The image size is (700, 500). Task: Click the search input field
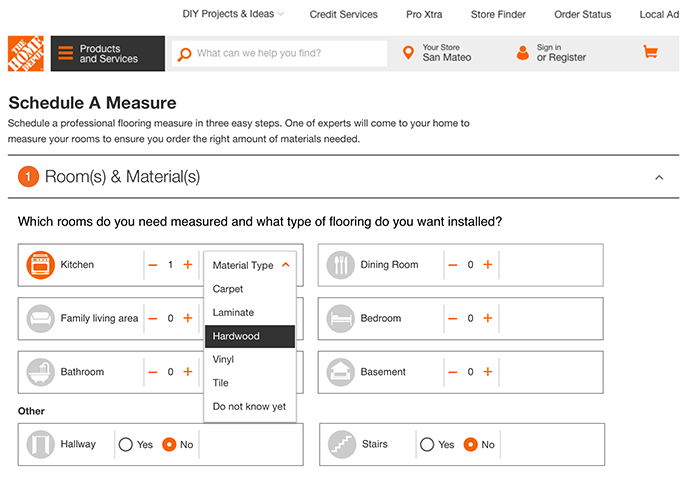pyautogui.click(x=279, y=54)
